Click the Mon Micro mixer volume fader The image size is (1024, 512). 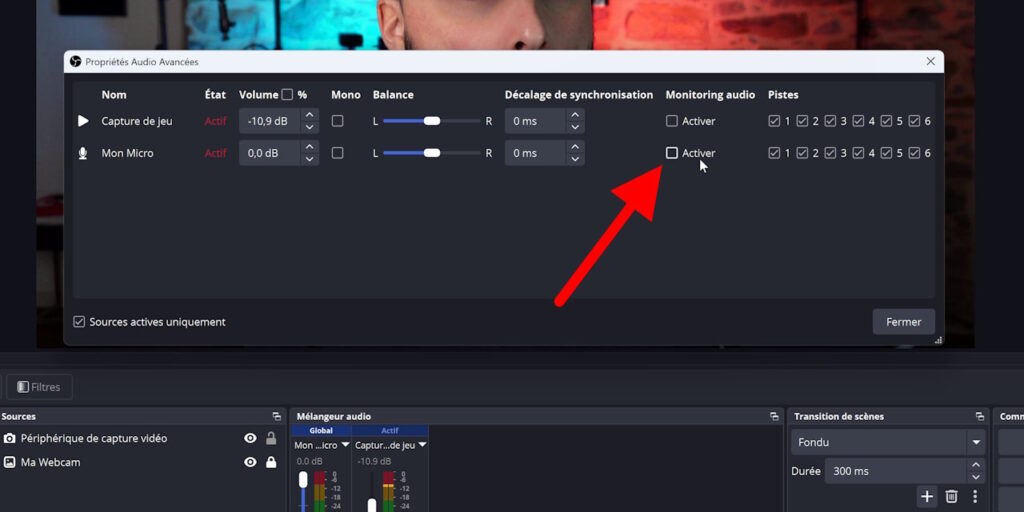303,481
